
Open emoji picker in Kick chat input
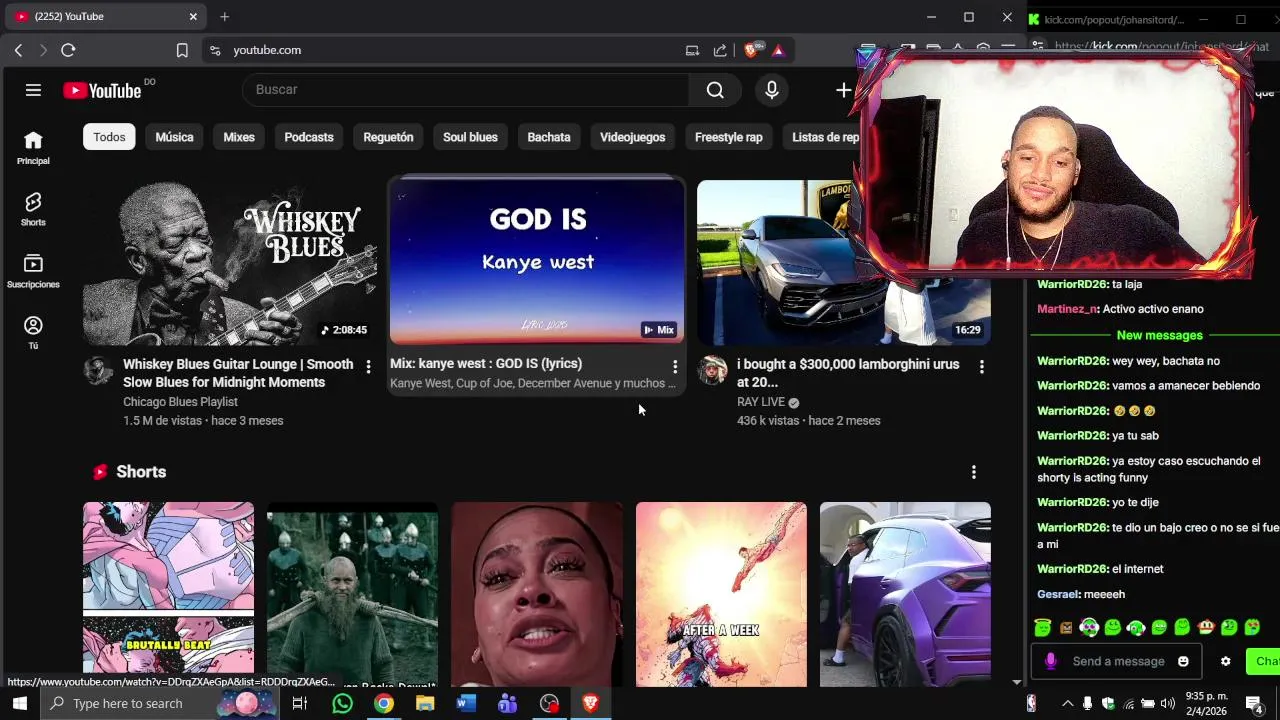pyautogui.click(x=1183, y=661)
